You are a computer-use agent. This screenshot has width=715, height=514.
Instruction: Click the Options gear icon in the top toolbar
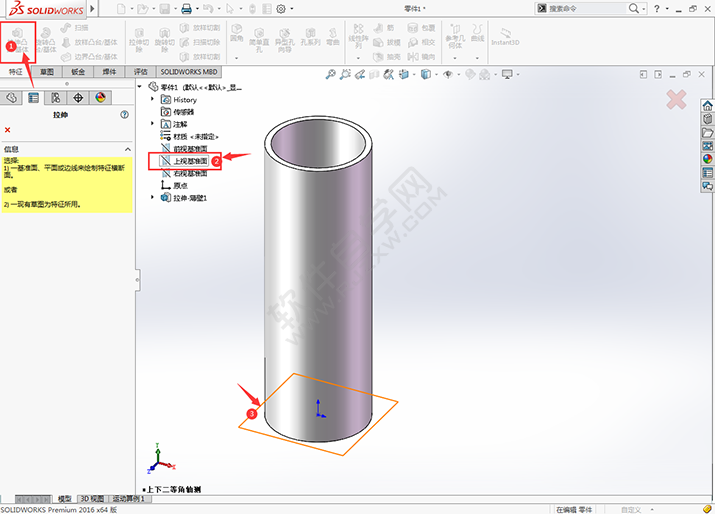[x=281, y=9]
